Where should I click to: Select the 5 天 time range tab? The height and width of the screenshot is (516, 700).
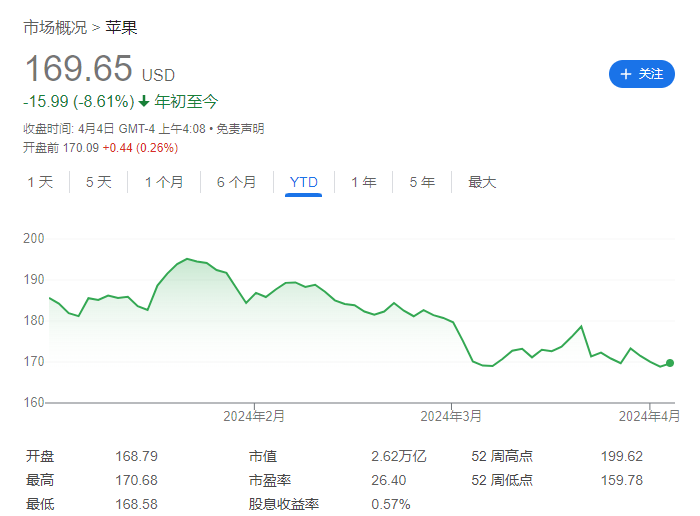tap(98, 182)
